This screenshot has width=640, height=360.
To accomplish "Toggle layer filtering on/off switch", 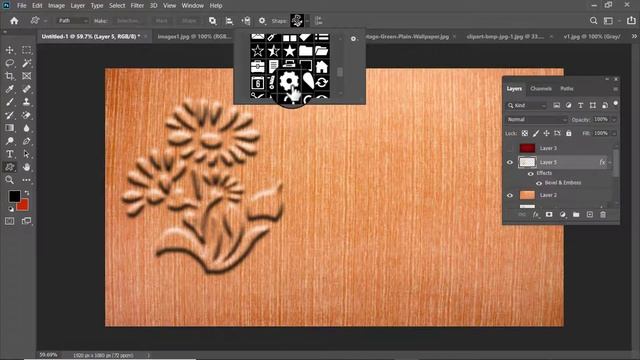I will 616,104.
